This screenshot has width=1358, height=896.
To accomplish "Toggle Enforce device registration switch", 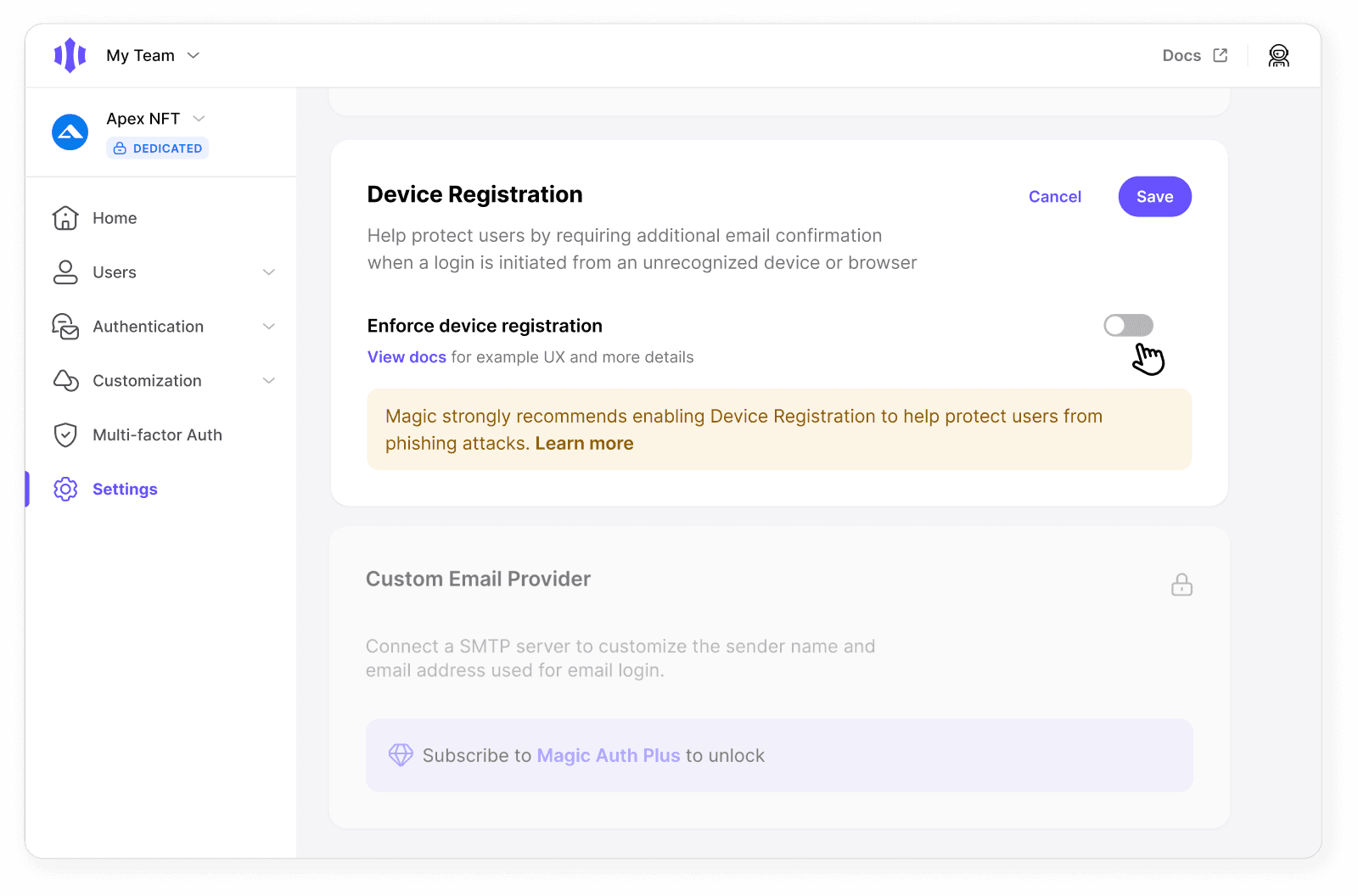I will [x=1129, y=326].
